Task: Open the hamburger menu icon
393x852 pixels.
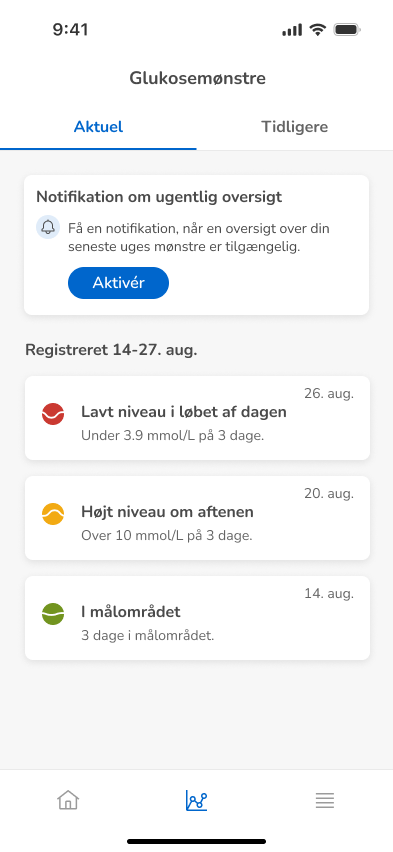Action: tap(325, 800)
